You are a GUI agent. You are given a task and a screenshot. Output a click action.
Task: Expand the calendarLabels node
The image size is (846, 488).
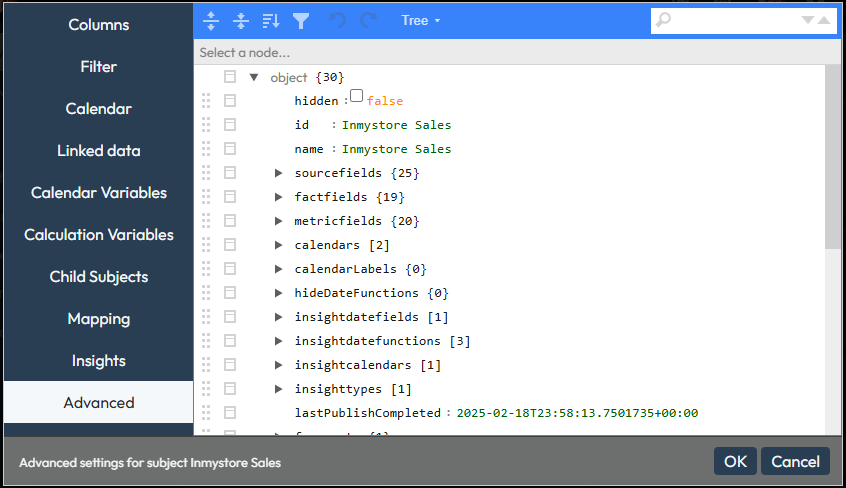pyautogui.click(x=278, y=269)
